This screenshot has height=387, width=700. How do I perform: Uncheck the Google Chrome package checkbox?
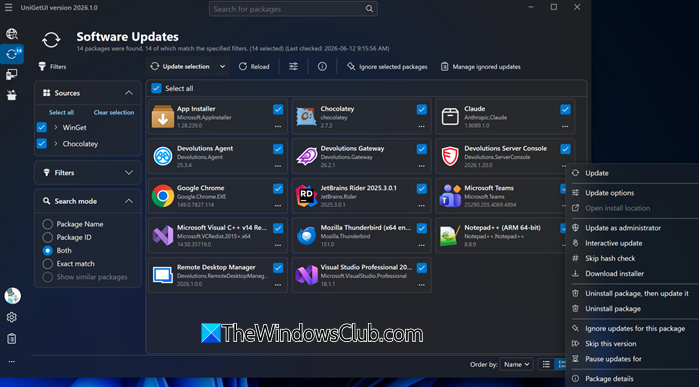[278, 189]
